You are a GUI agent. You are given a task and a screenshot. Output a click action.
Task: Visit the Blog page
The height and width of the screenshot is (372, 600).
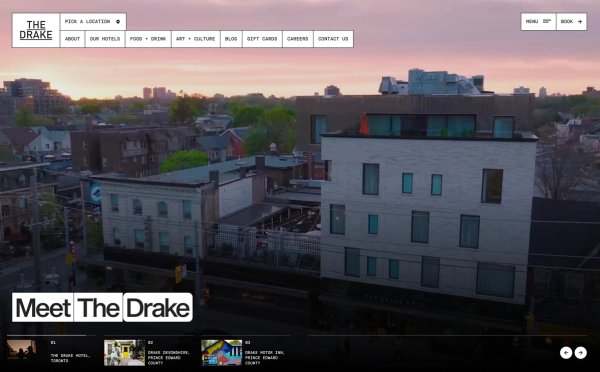pyautogui.click(x=231, y=39)
